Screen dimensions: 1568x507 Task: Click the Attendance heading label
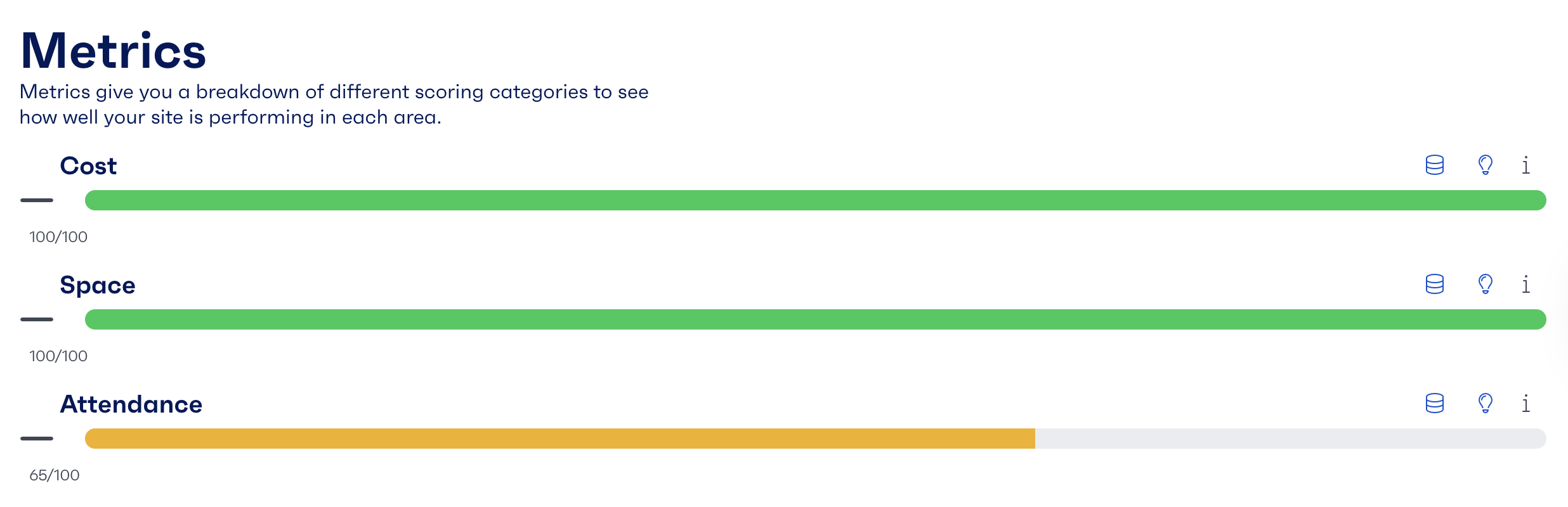tap(131, 404)
